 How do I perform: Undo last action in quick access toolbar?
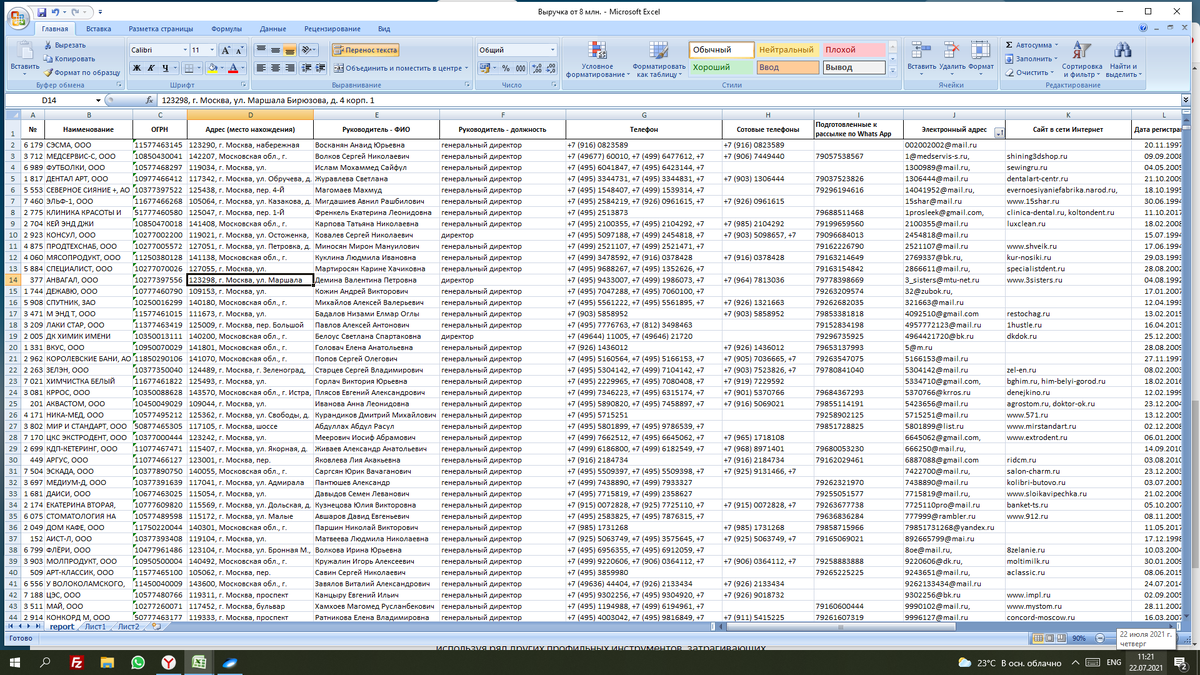55,12
